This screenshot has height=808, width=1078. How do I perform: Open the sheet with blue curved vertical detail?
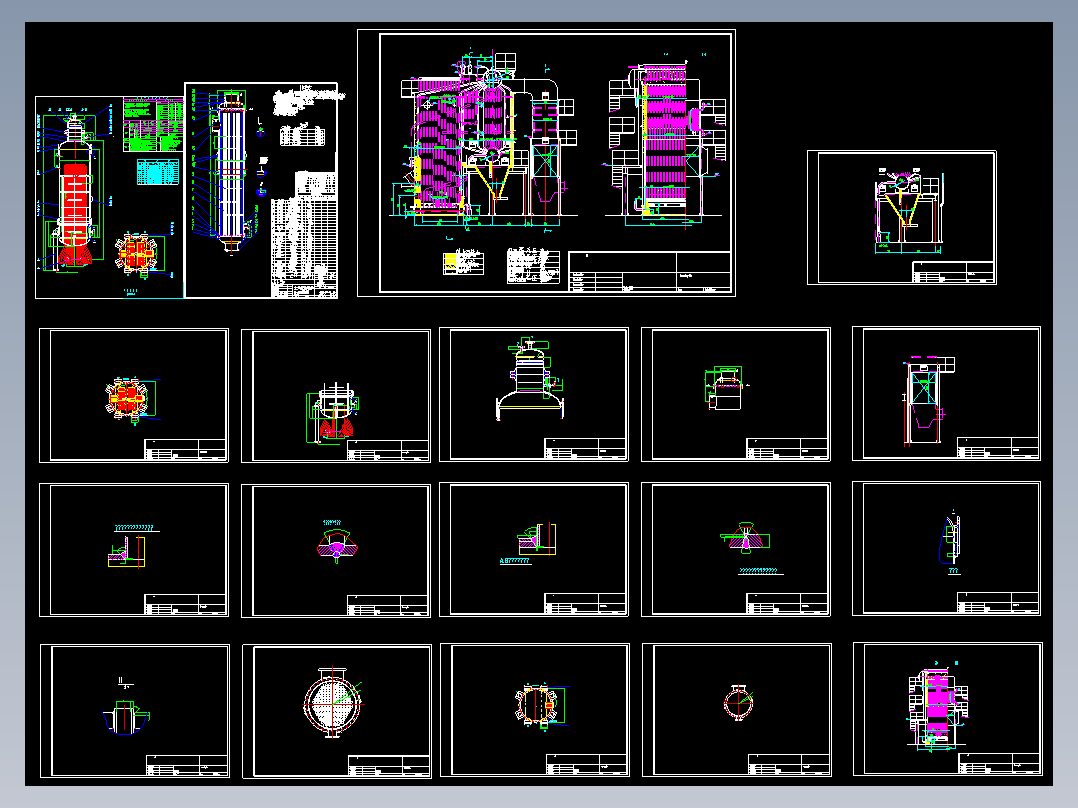(946, 548)
